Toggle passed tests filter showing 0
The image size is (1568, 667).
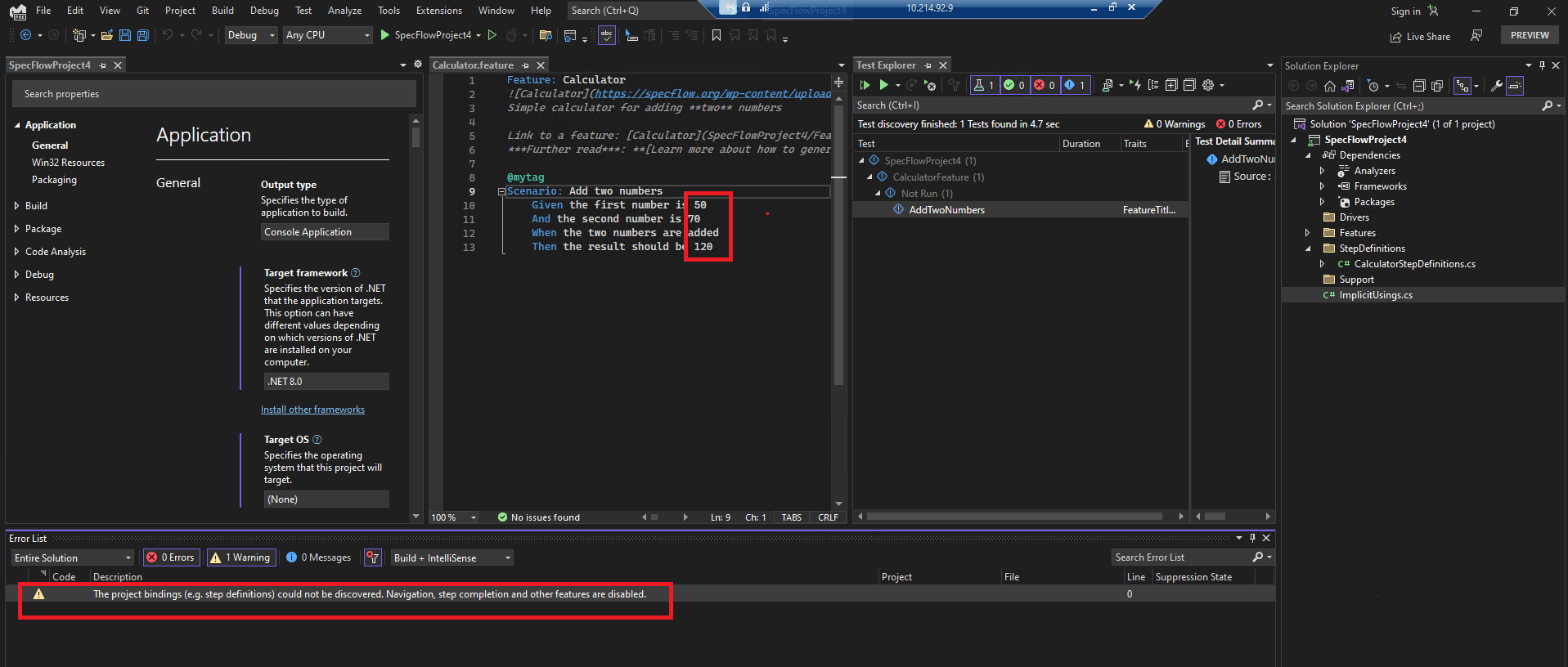(1014, 85)
